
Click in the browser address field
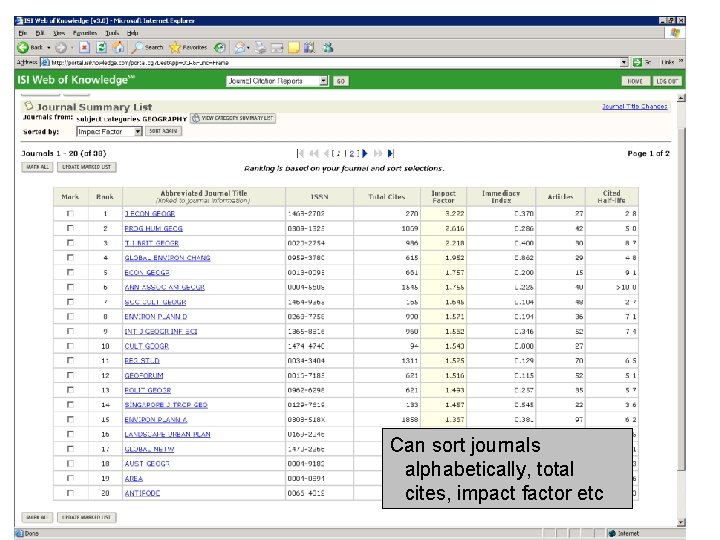(331, 62)
